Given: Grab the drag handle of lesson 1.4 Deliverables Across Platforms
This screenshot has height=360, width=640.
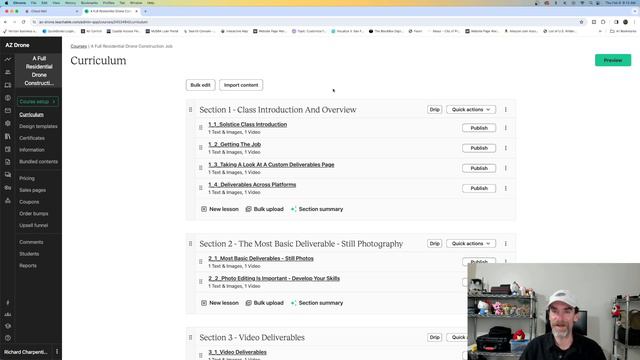Looking at the screenshot, I should (201, 188).
